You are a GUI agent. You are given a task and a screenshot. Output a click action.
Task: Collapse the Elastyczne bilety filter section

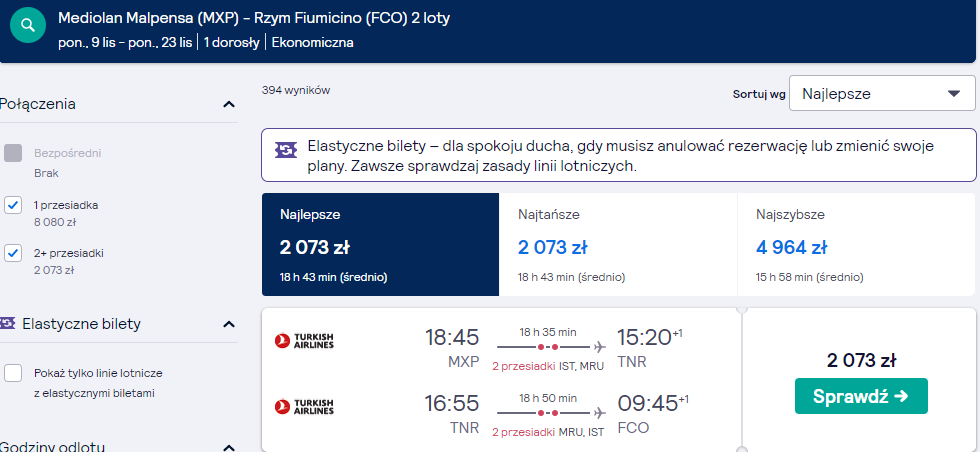[x=229, y=324]
